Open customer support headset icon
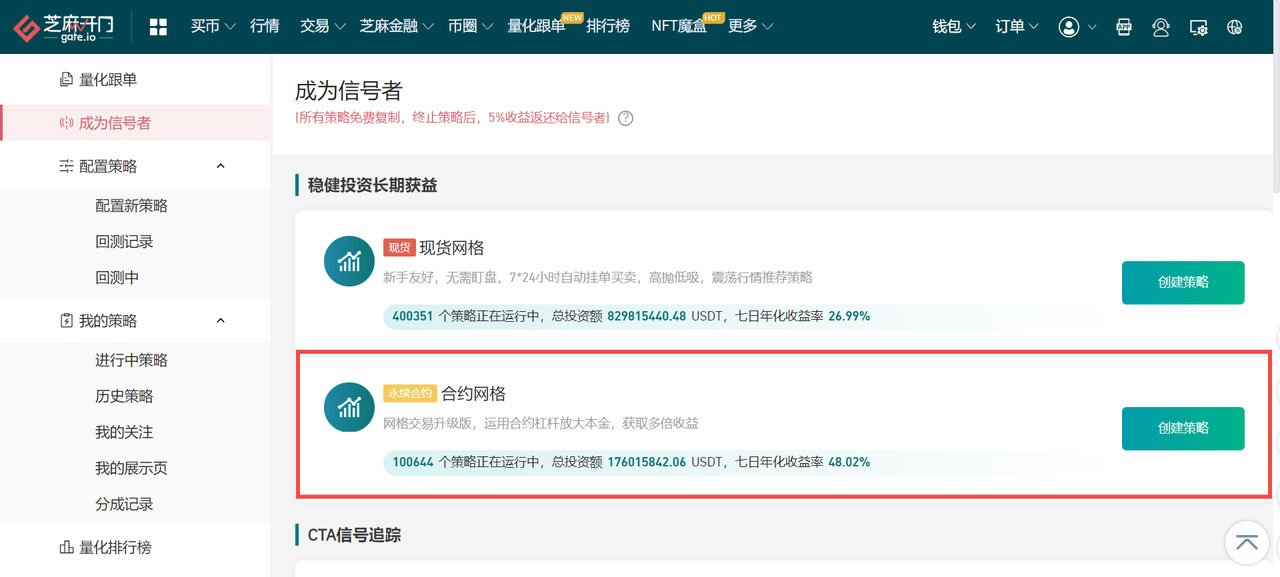 [x=1161, y=27]
